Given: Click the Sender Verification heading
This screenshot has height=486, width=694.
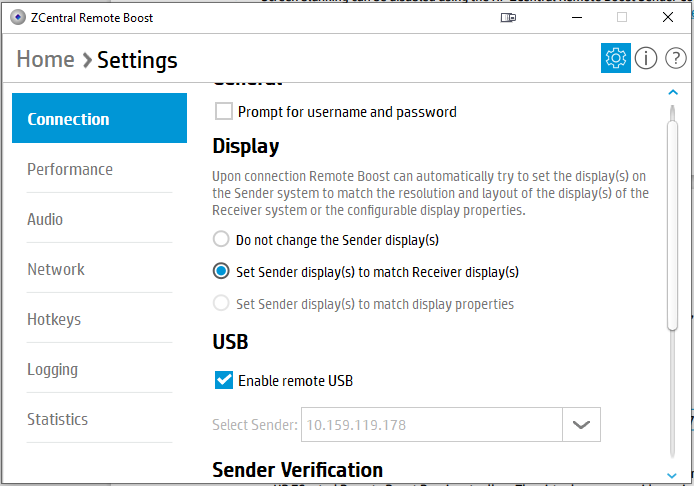Looking at the screenshot, I should pos(297,470).
